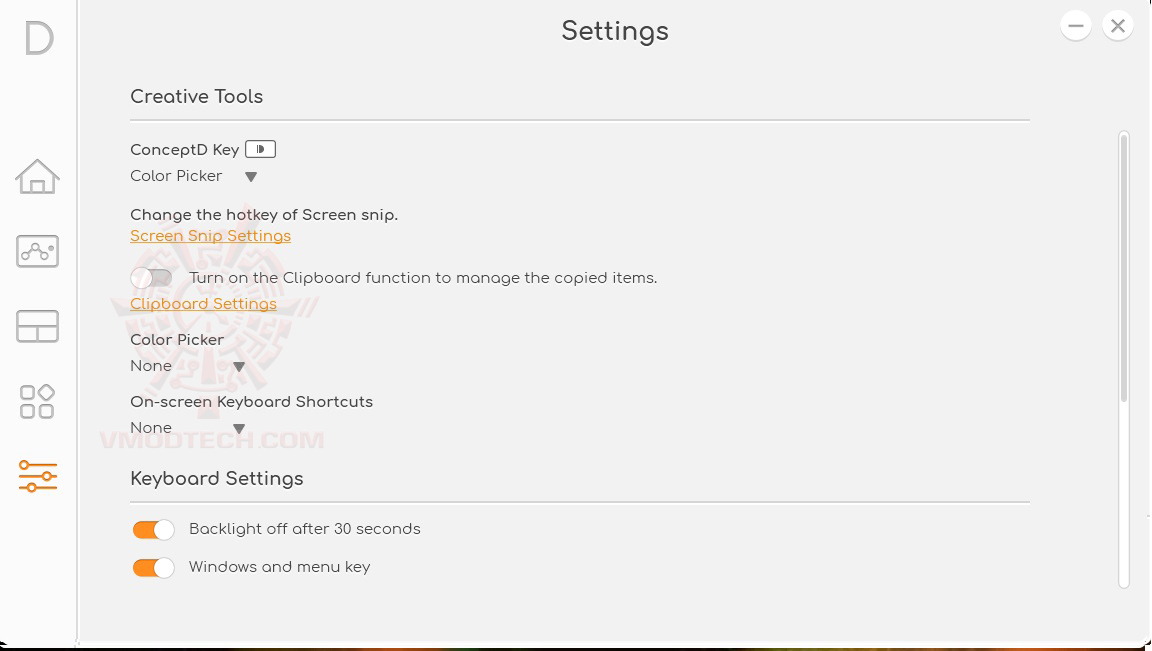
Task: Open Screen Snip Settings link
Action: click(210, 236)
